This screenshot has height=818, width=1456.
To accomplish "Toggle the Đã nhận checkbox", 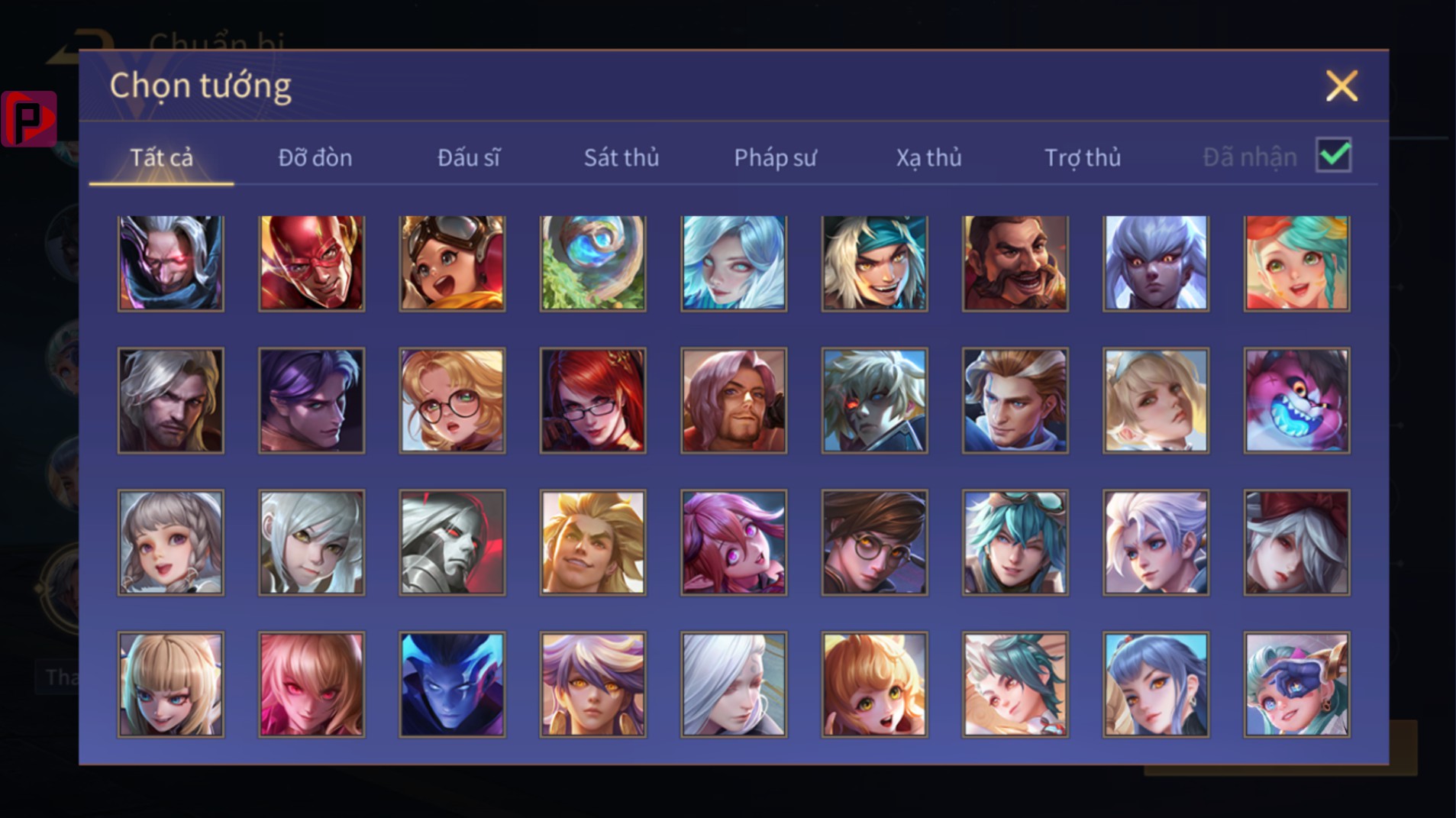I will pyautogui.click(x=1334, y=155).
